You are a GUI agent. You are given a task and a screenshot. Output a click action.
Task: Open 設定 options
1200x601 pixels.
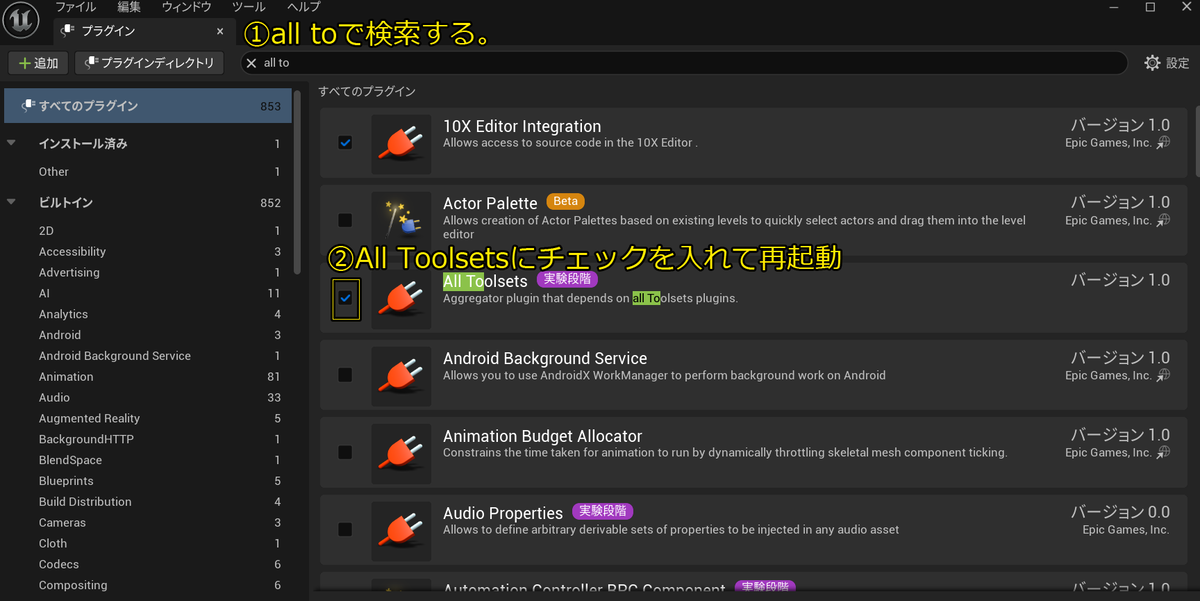tap(1167, 63)
